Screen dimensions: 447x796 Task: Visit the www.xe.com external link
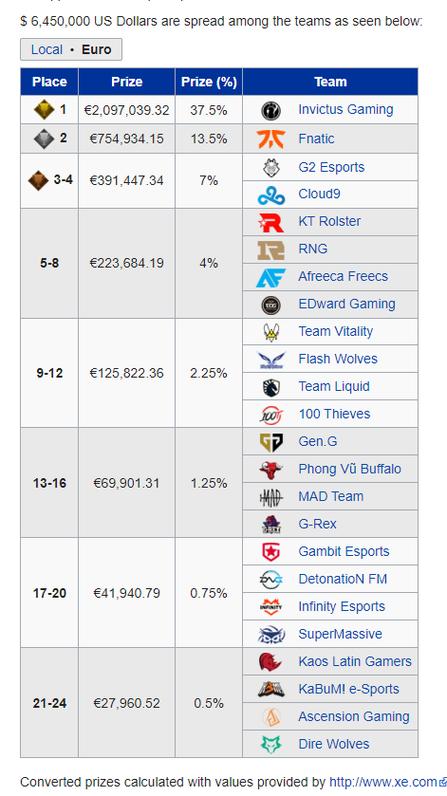[383, 782]
